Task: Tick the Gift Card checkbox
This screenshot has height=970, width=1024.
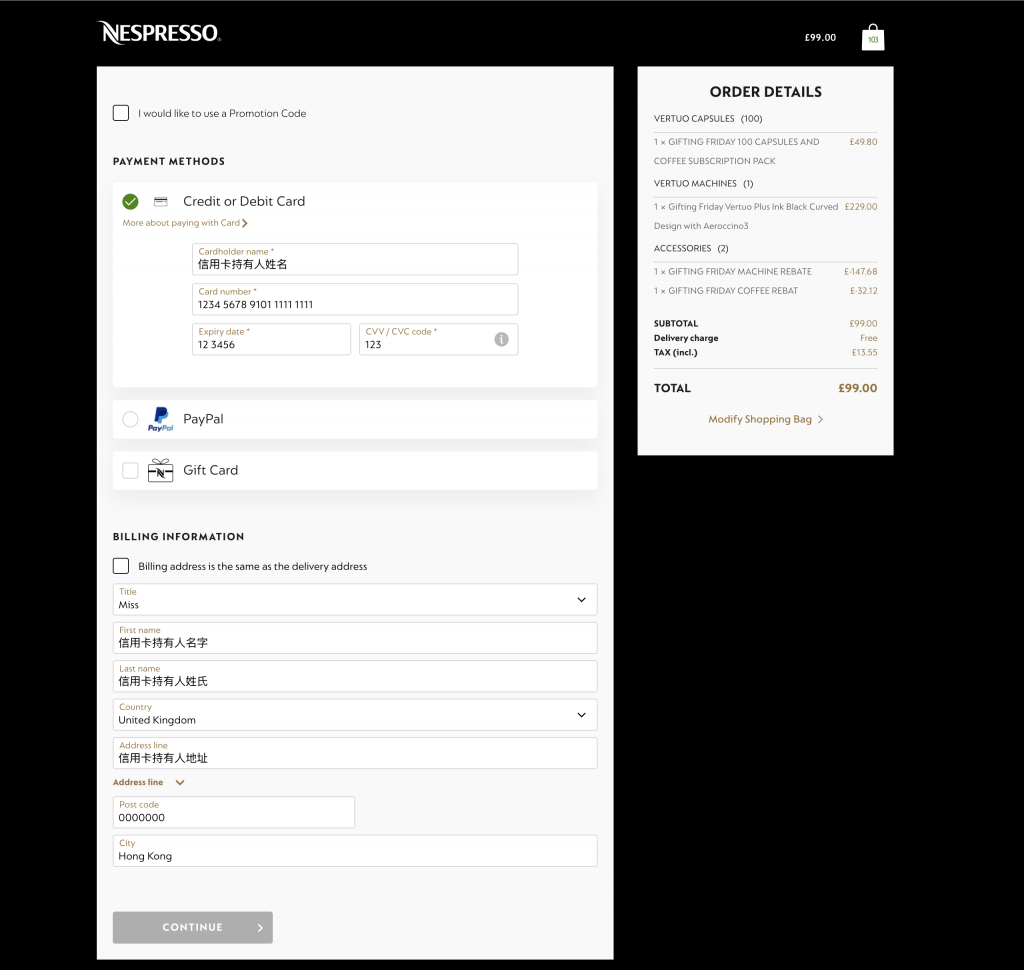Action: pyautogui.click(x=130, y=470)
